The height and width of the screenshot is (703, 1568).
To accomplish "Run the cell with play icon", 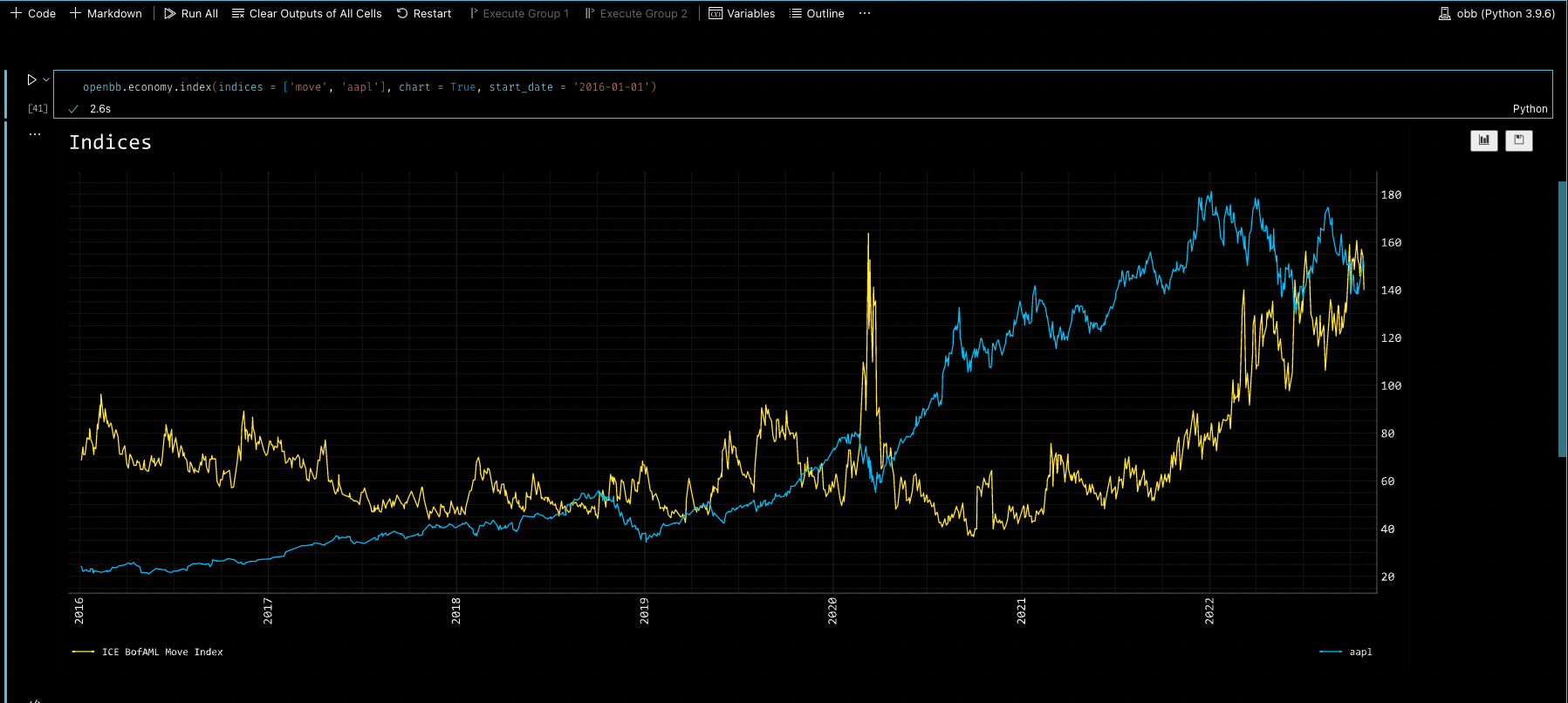I will [31, 79].
